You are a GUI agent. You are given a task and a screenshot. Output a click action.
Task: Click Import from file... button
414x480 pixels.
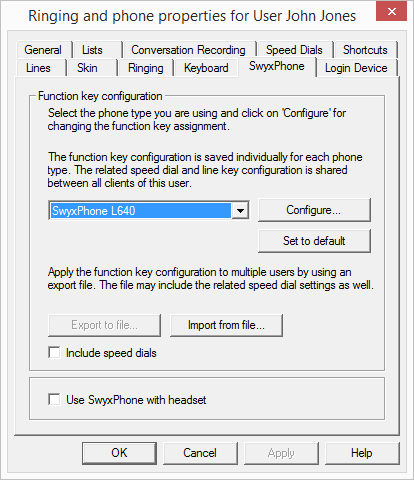(226, 325)
